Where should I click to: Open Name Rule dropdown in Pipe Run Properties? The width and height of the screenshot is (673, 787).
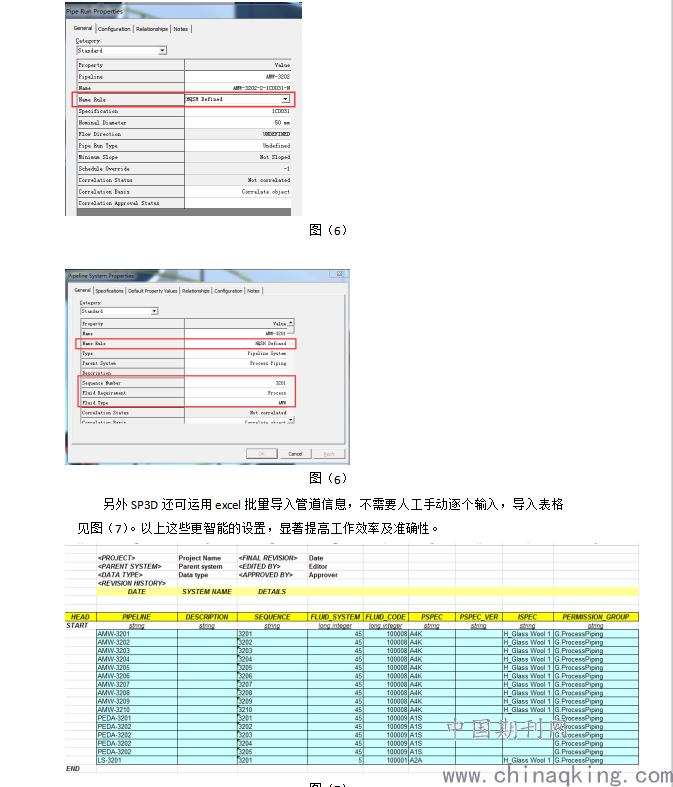[286, 99]
